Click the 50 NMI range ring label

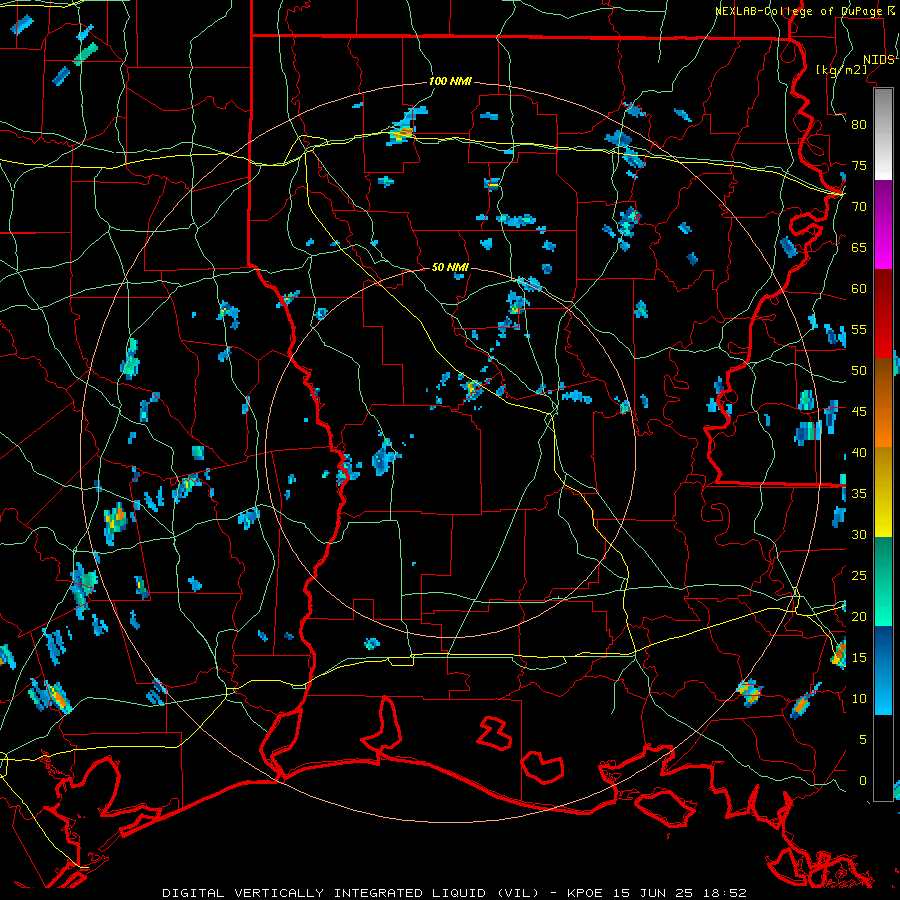click(x=450, y=267)
